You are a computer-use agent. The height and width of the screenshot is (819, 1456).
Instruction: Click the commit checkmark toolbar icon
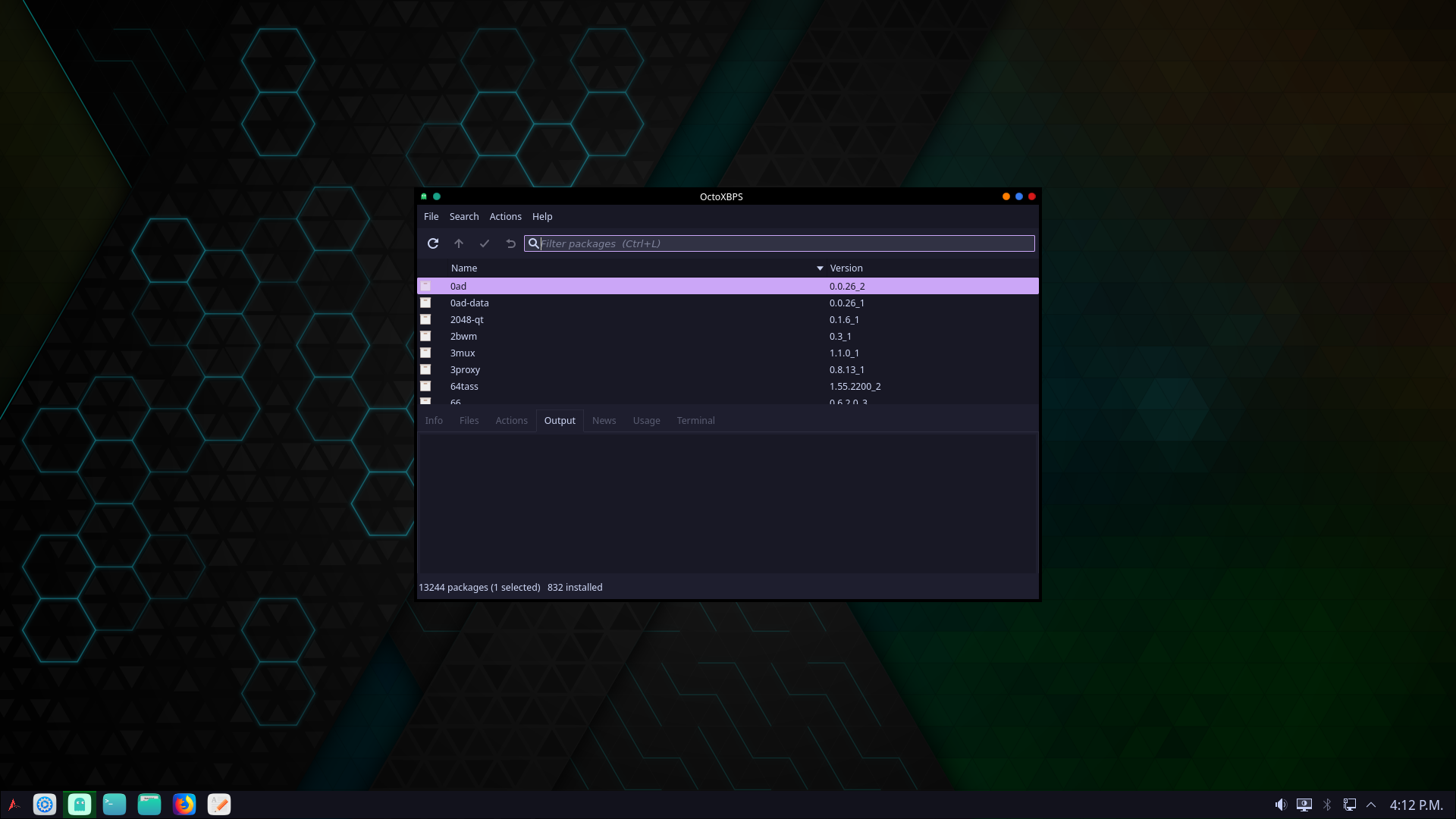485,243
